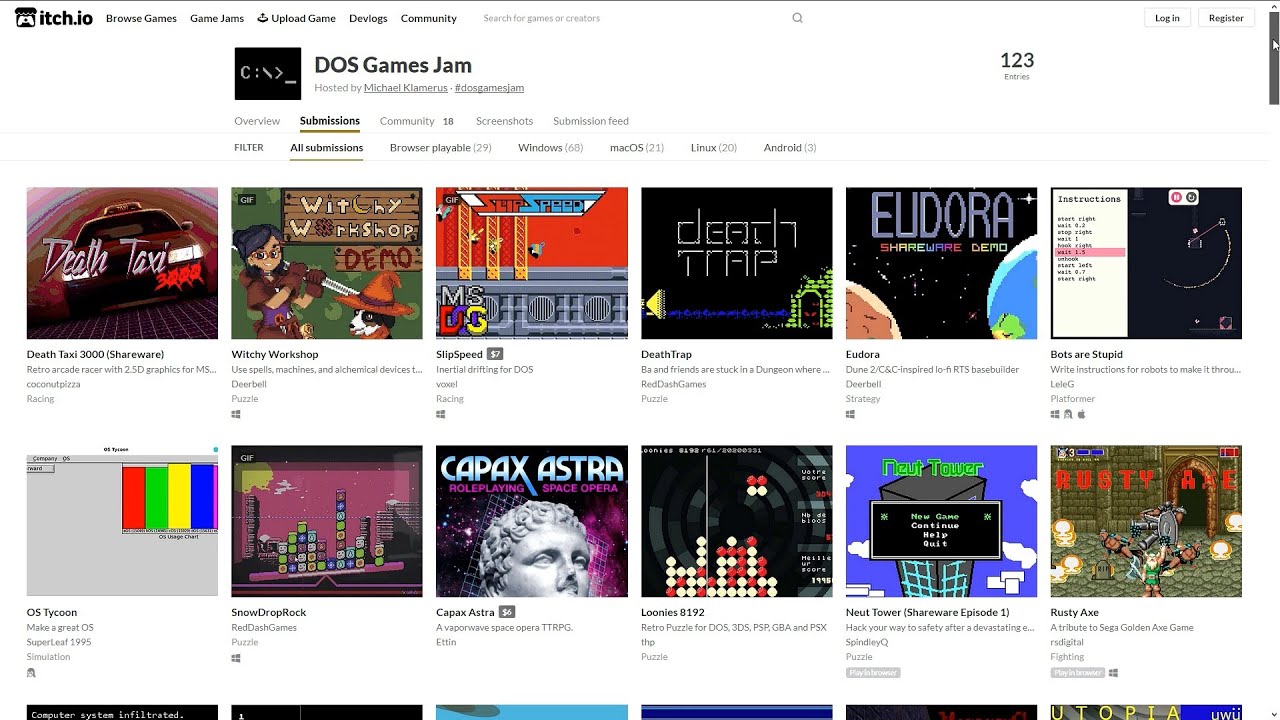Open SnowDropRock thumbnail
The height and width of the screenshot is (720, 1280).
coord(327,521)
